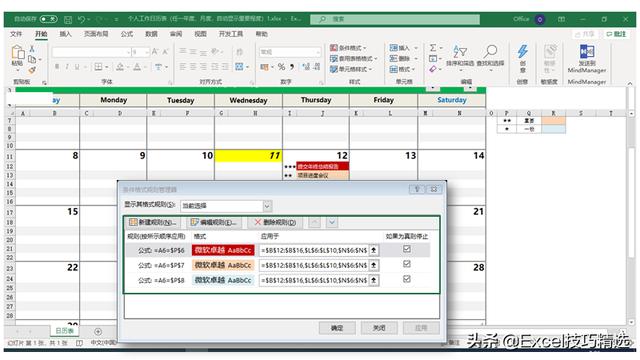Click the Decrease Decimal icon
Image resolution: width=640 pixels, height=360 pixels.
point(317,67)
